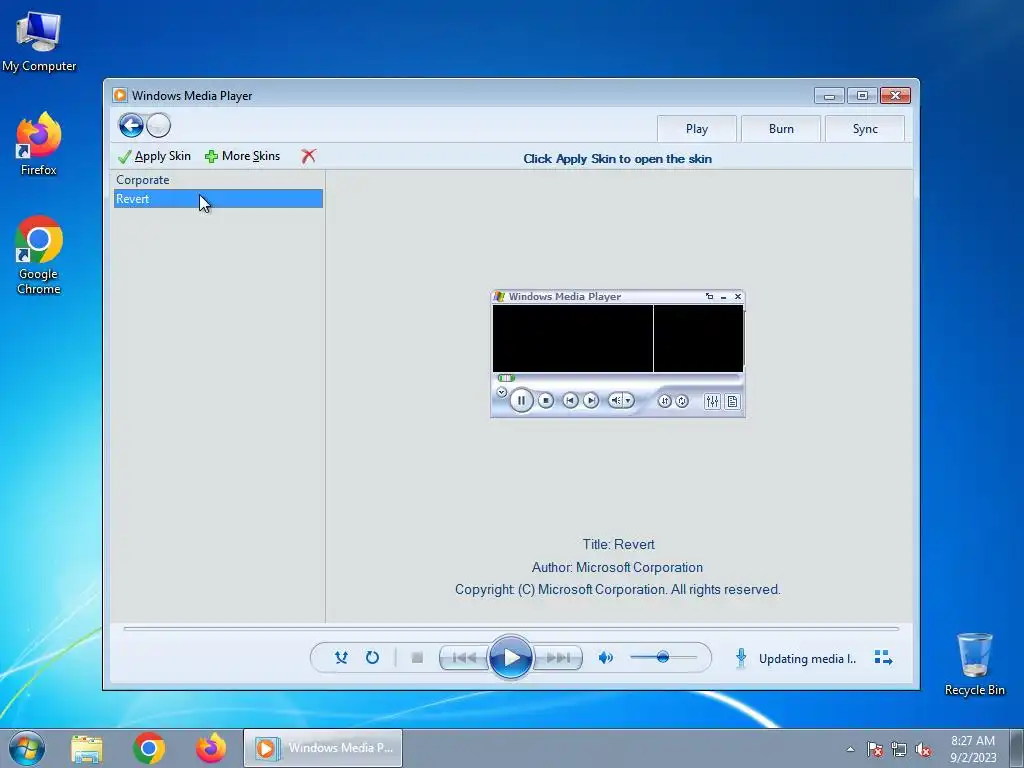Click Author: Microsoft Corporation text

pyautogui.click(x=617, y=567)
